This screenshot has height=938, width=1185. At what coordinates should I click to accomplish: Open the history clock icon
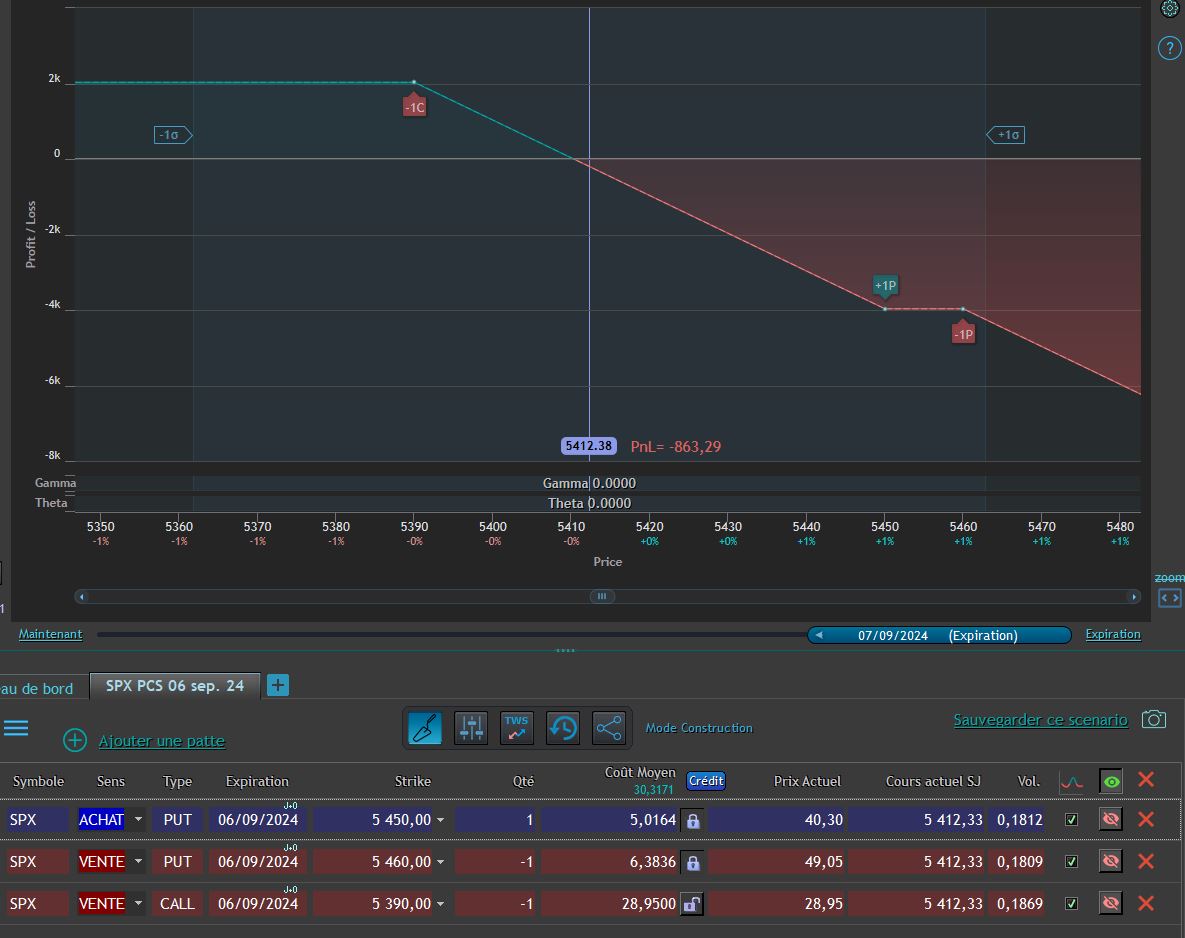pos(563,728)
